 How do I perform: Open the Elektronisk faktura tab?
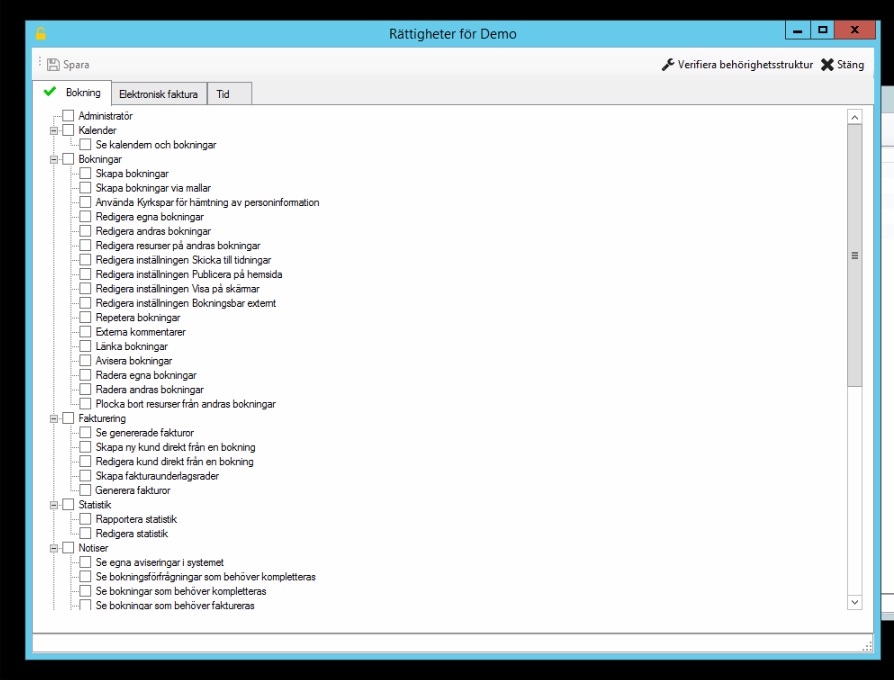159,94
